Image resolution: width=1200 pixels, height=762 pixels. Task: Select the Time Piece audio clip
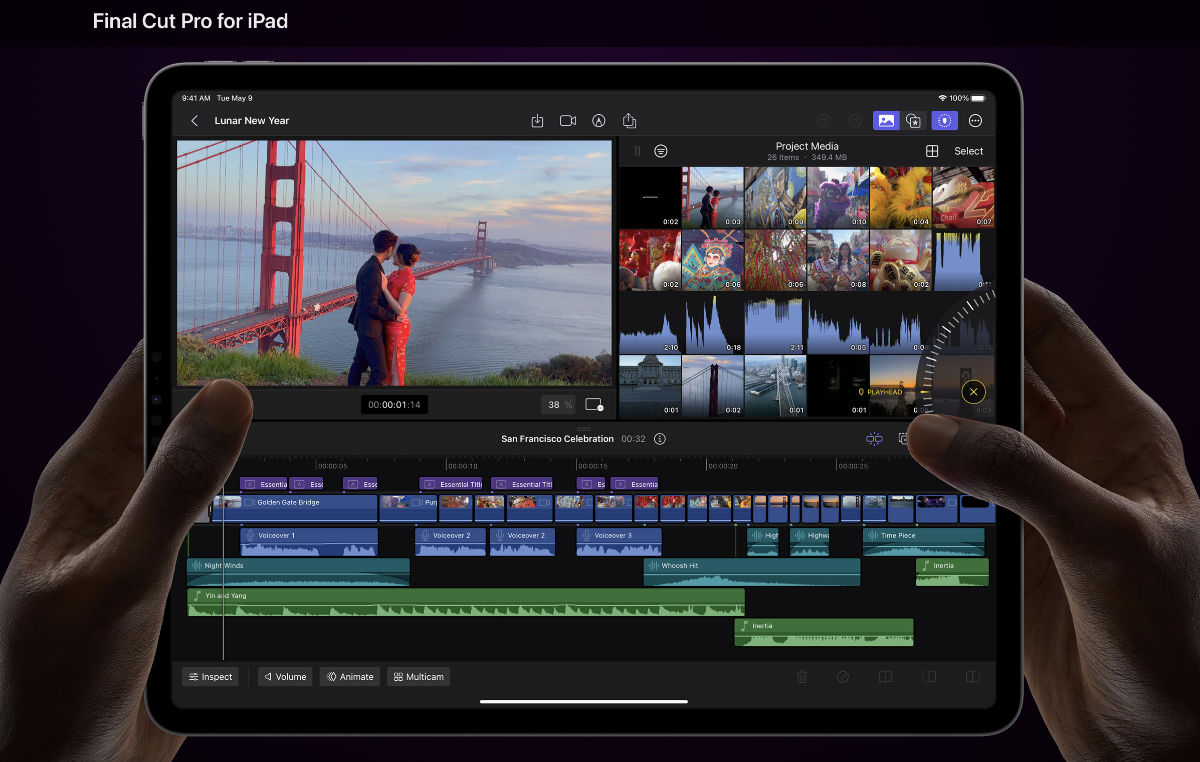coord(923,542)
